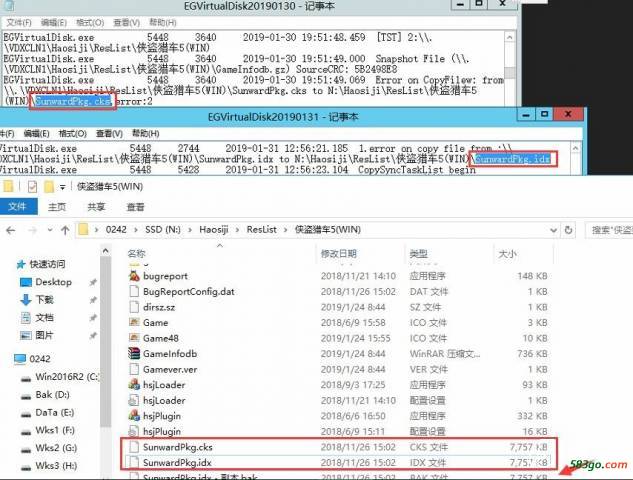Open 文件(F) menu in EGVirtualDisk20190130 notepad
633x480 pixels.
(x=19, y=22)
